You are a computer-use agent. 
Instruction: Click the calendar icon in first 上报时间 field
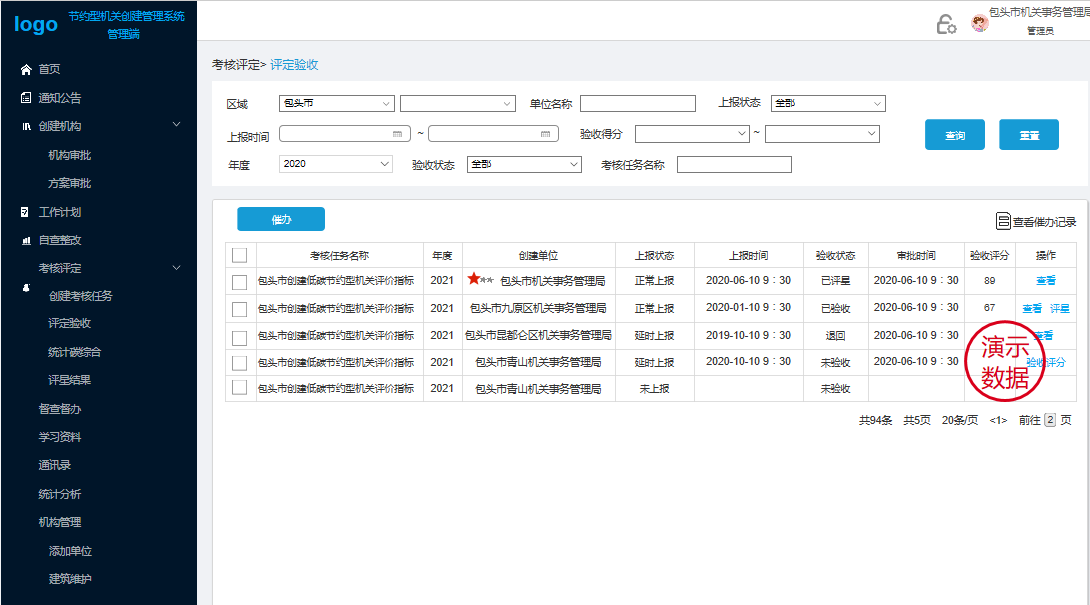398,133
